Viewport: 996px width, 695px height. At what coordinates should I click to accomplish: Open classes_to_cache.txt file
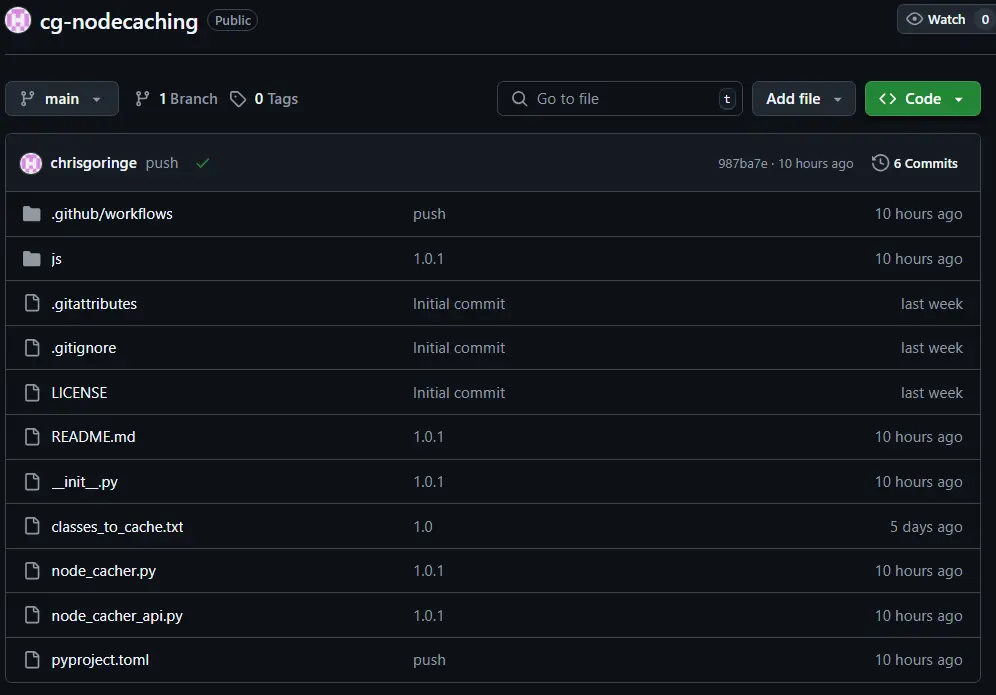tap(117, 527)
